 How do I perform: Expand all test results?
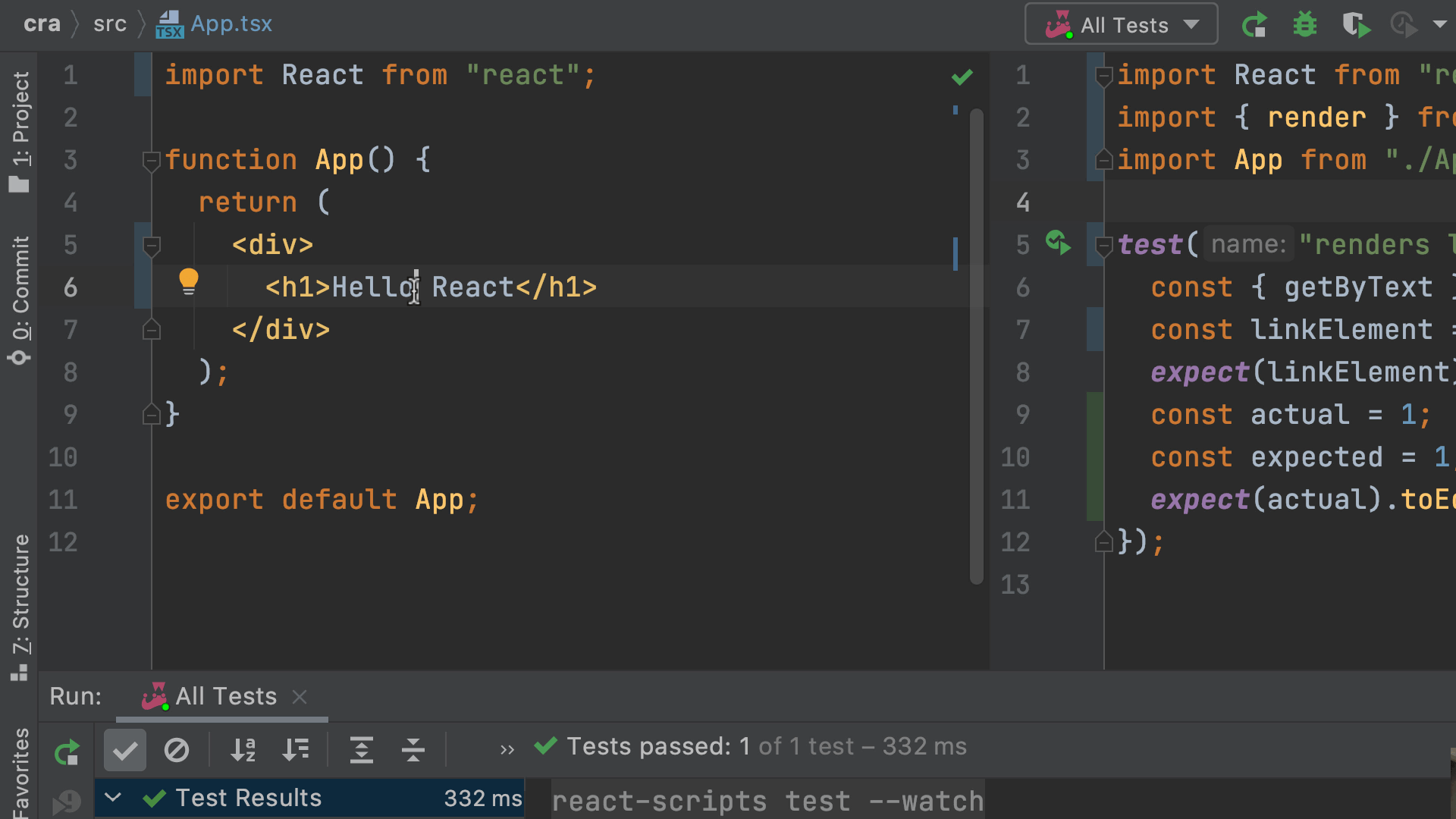361,750
